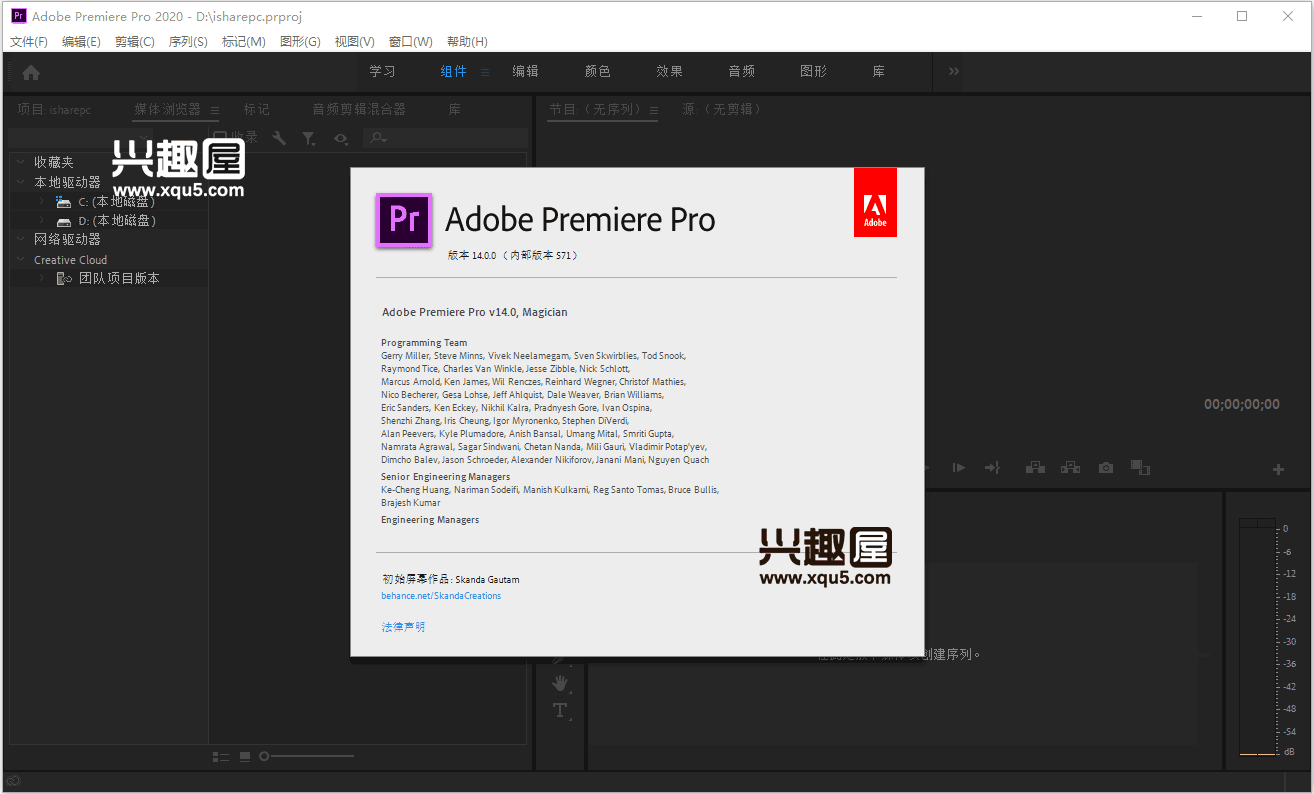Click the team project versions icon

(x=64, y=279)
